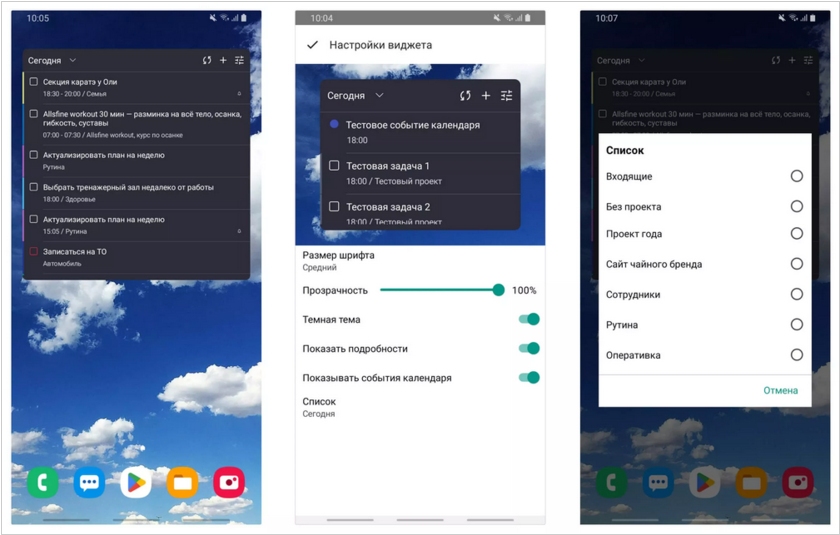The width and height of the screenshot is (840, 535).
Task: Disable the Темная тема switch
Action: pos(528,319)
